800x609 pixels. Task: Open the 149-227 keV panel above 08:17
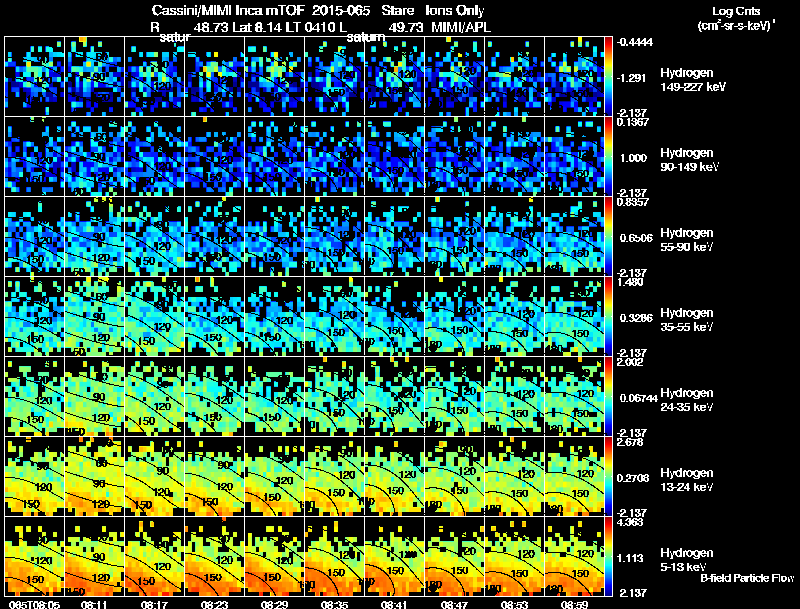[154, 76]
